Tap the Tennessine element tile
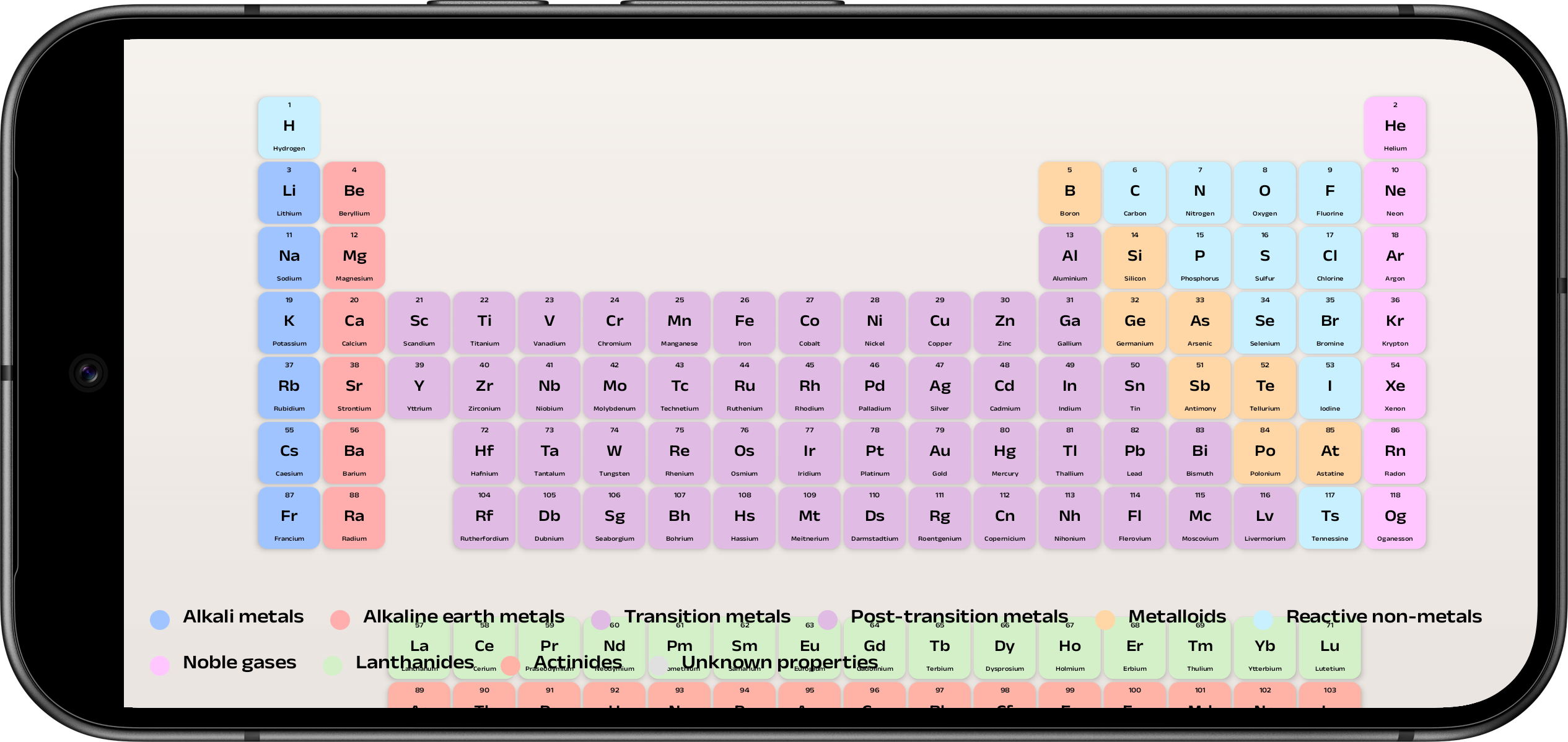 pos(1329,518)
